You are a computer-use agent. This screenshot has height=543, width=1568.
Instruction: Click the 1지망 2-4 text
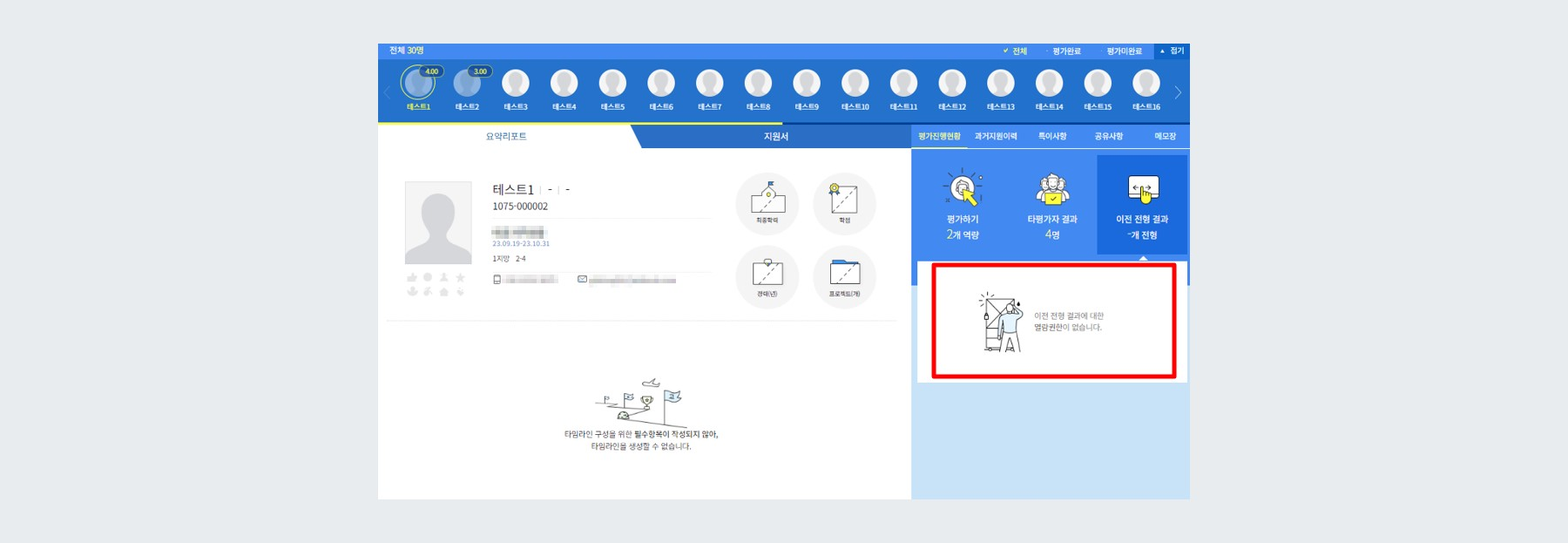[509, 259]
